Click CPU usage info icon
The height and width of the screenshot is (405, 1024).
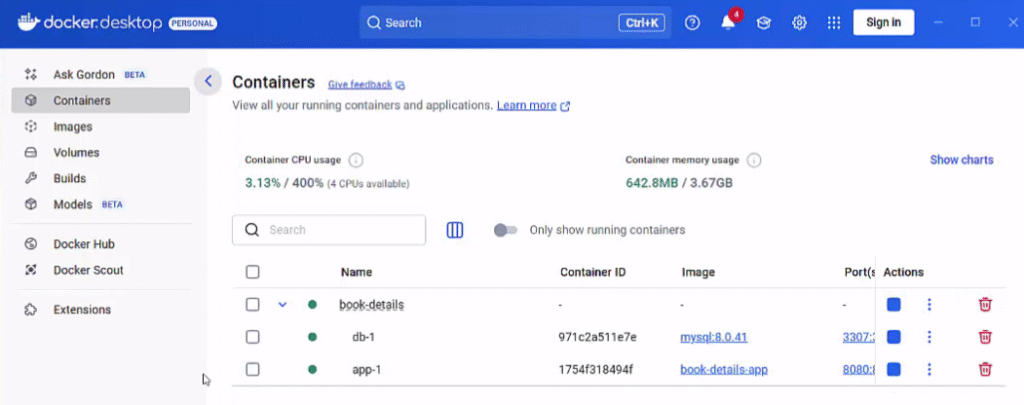point(356,160)
